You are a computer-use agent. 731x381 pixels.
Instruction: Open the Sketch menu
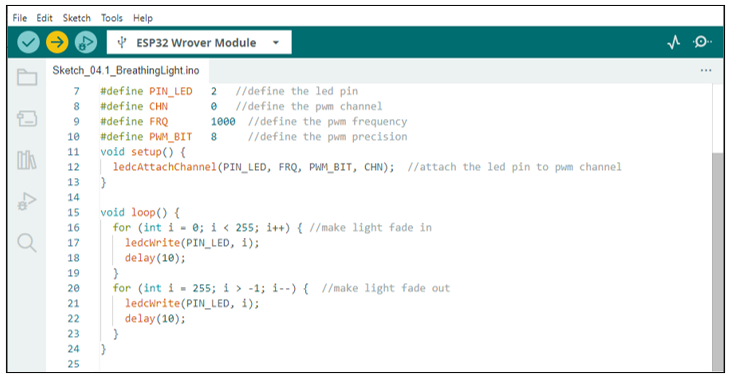point(76,18)
